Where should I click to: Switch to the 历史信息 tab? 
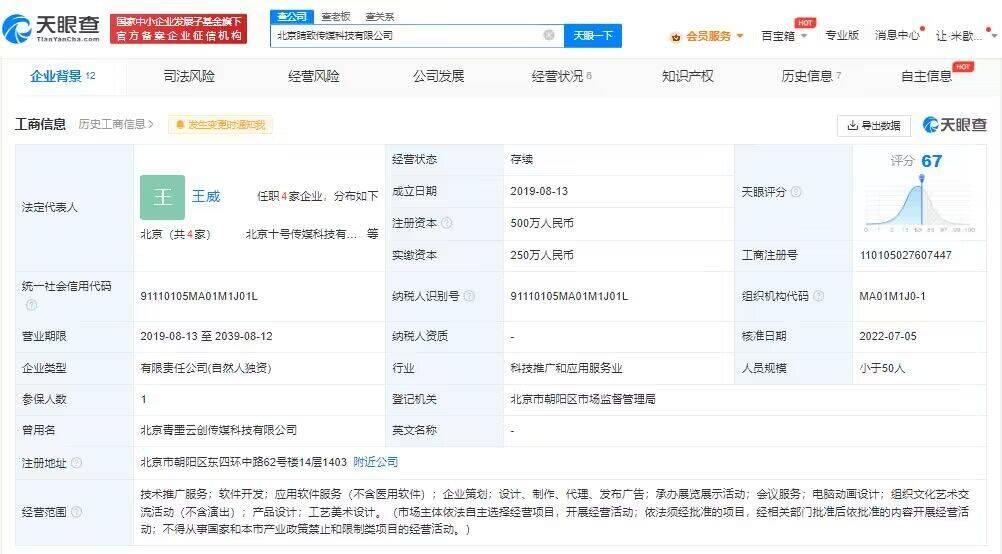pos(811,76)
